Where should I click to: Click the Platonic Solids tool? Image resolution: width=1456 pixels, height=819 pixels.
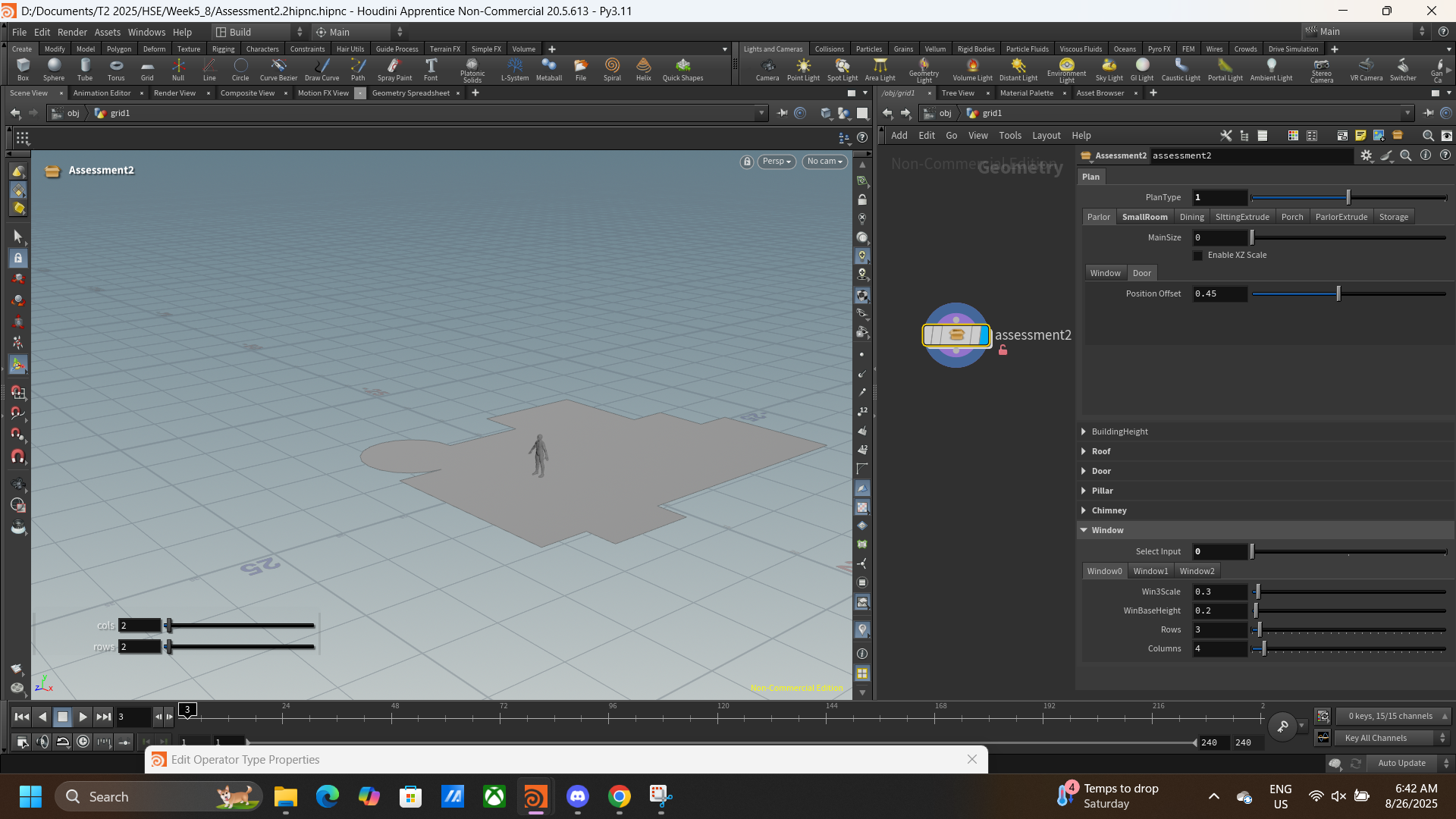coord(472,71)
